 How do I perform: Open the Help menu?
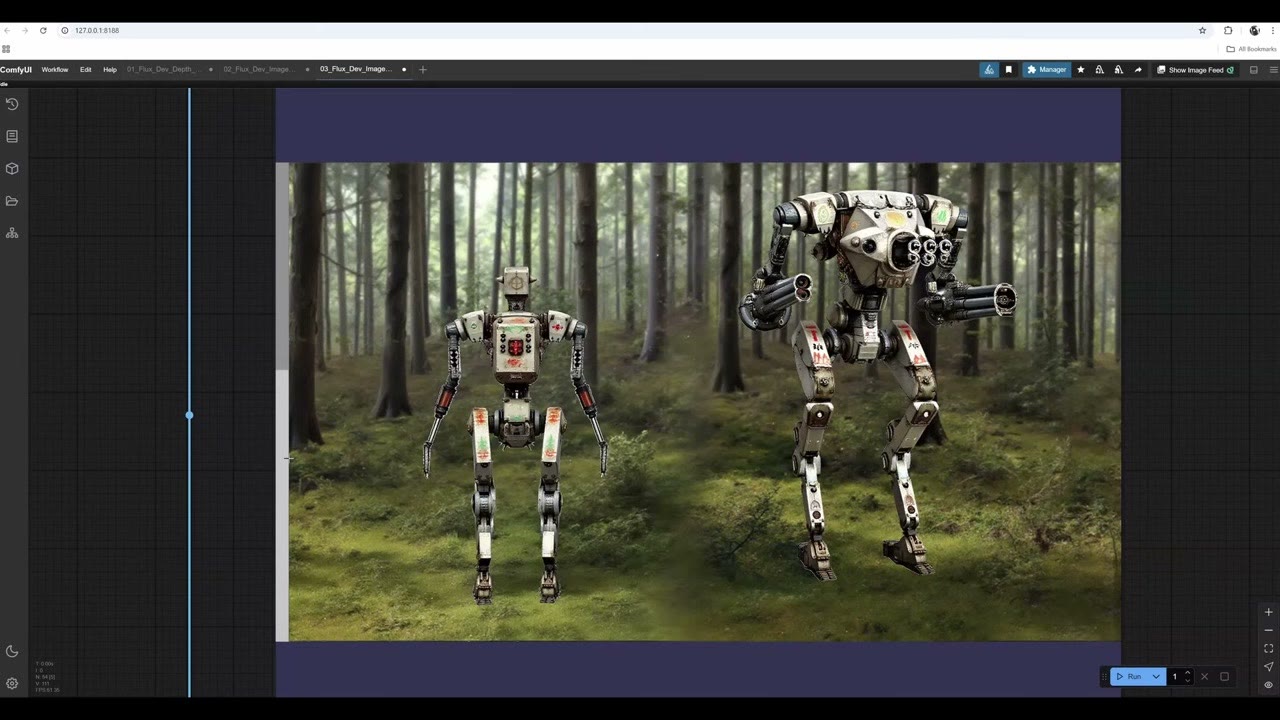[110, 70]
